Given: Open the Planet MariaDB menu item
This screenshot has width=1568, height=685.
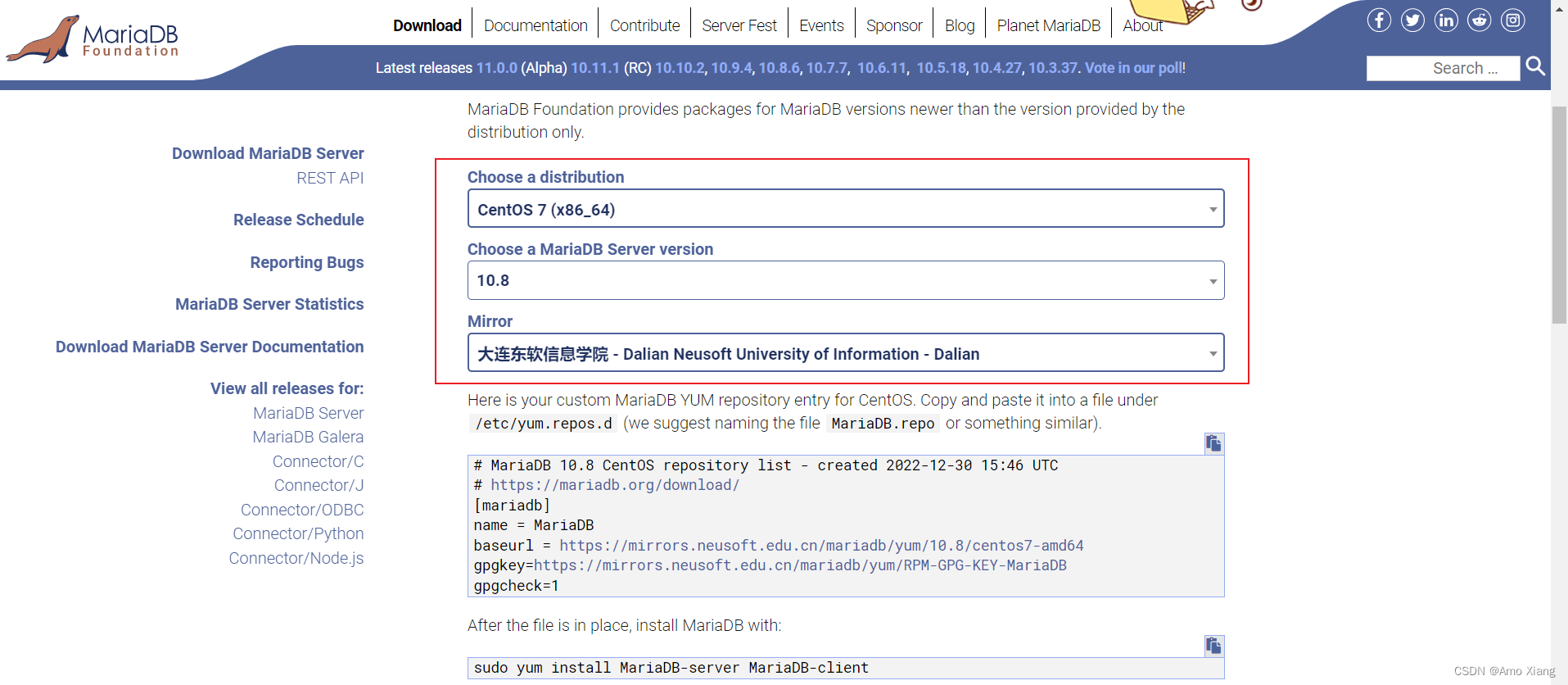Looking at the screenshot, I should (x=1049, y=25).
